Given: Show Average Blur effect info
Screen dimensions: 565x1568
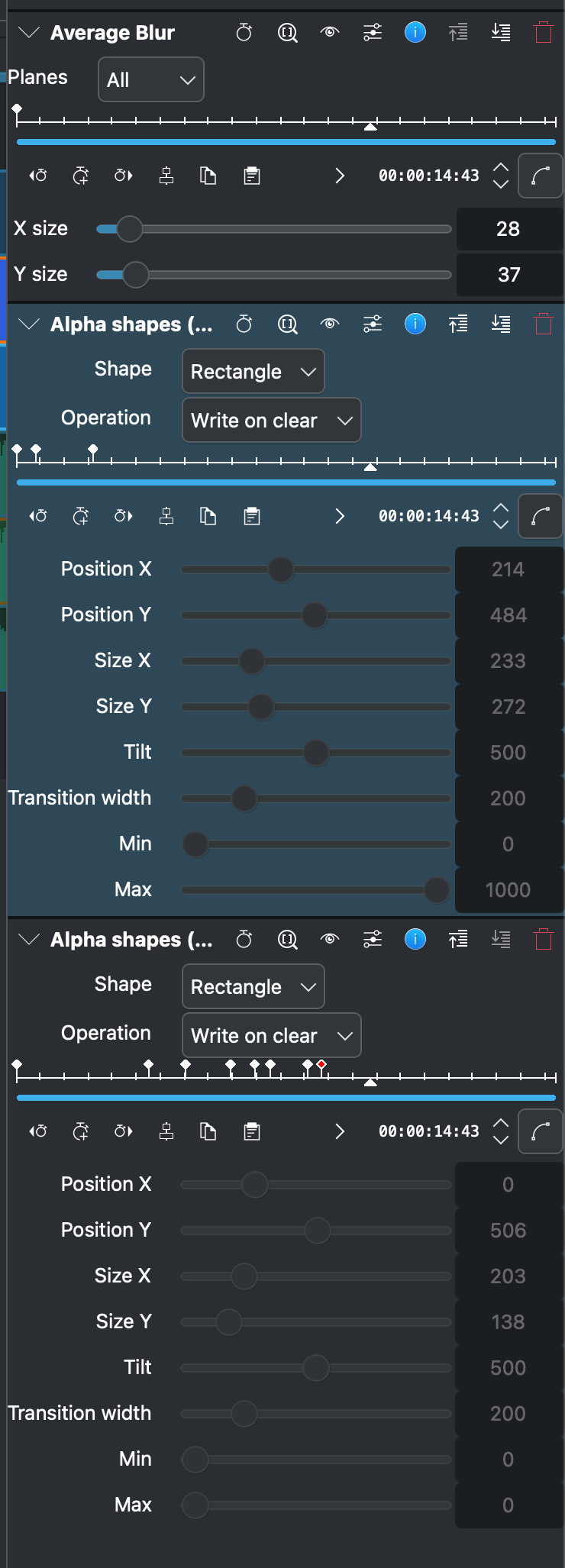Looking at the screenshot, I should pyautogui.click(x=415, y=32).
